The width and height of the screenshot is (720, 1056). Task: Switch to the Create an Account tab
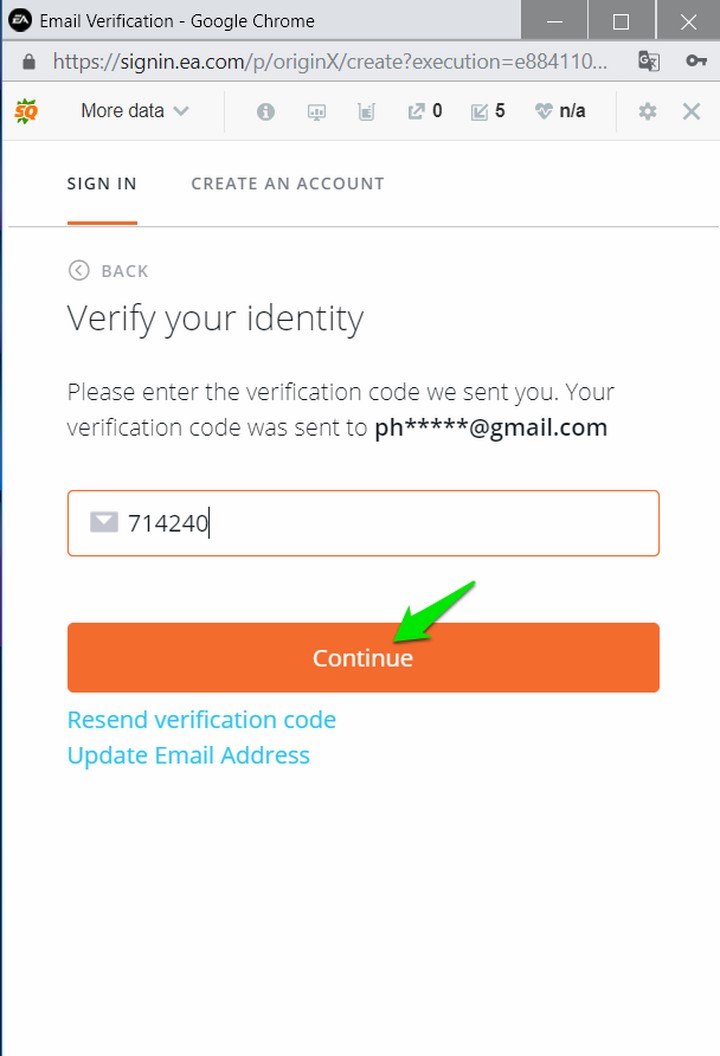pos(288,184)
